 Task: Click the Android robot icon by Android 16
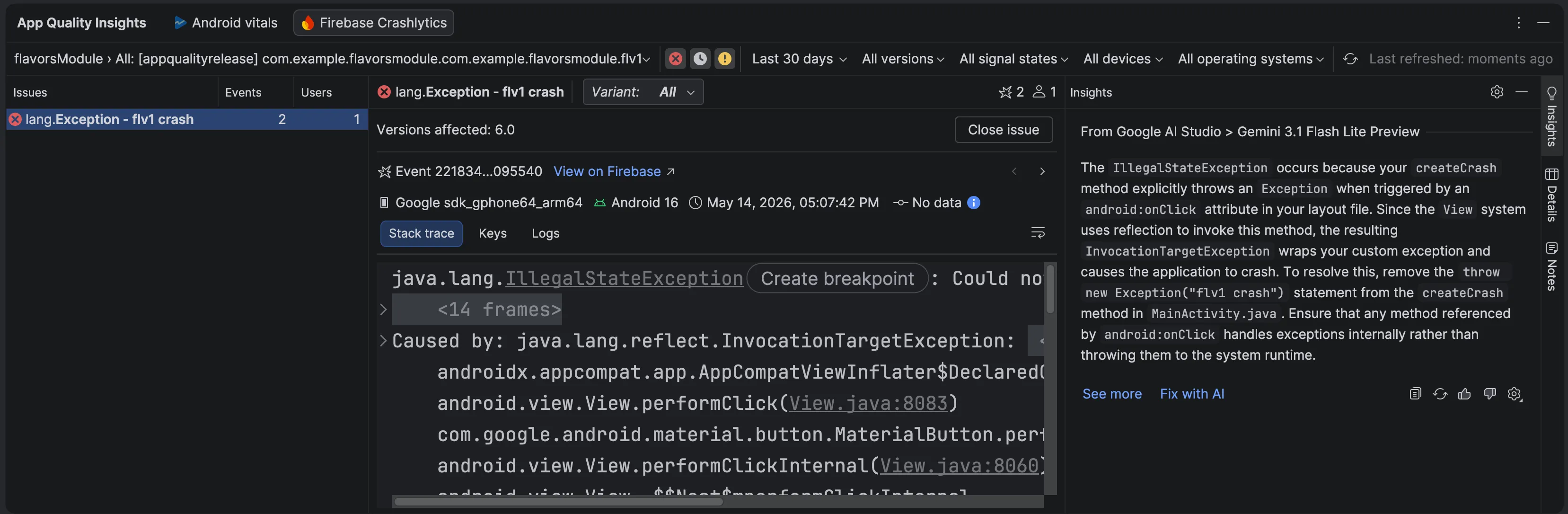click(599, 203)
